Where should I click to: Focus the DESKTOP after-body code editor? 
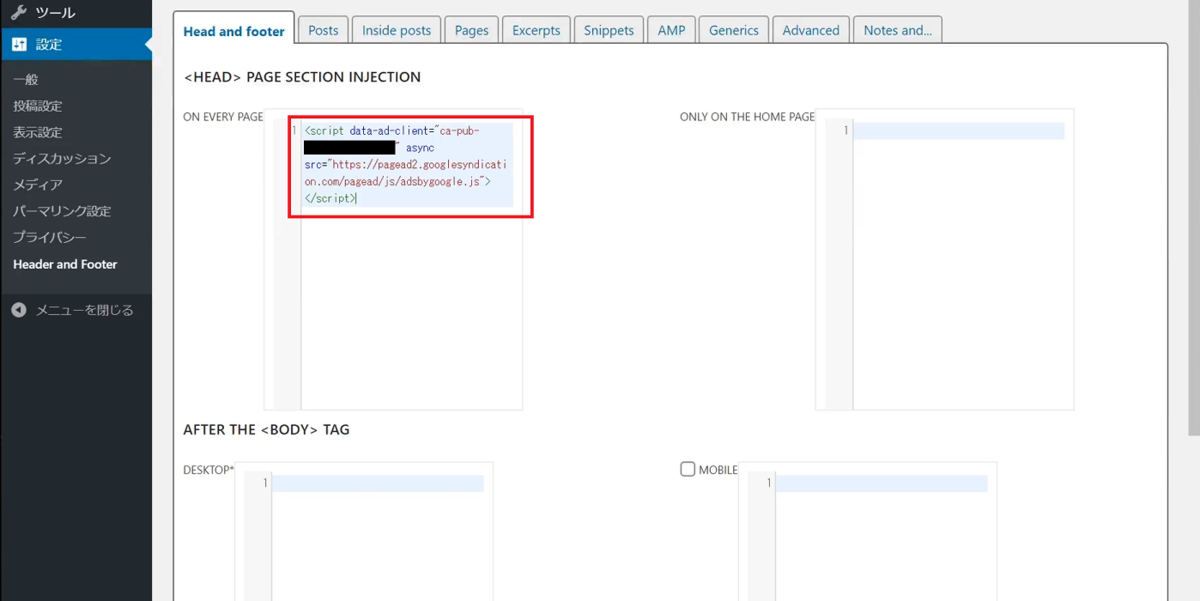coord(364,531)
